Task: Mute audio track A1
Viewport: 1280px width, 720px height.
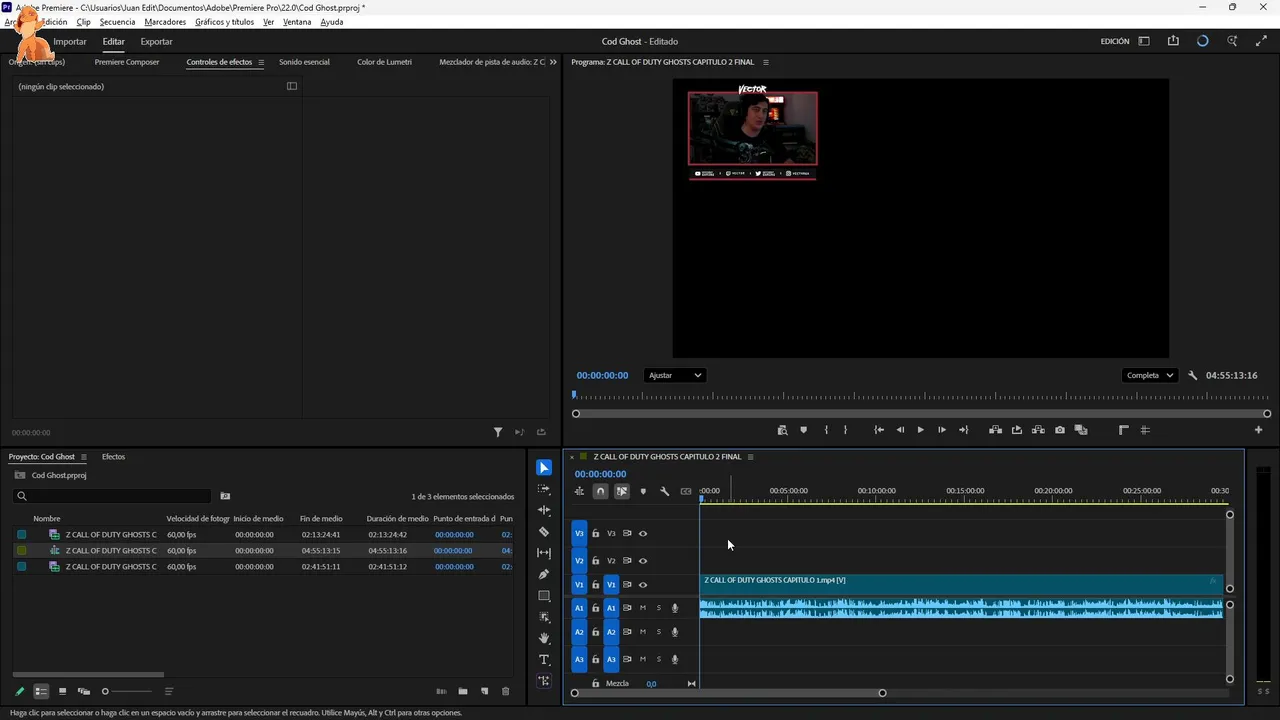Action: click(x=643, y=608)
